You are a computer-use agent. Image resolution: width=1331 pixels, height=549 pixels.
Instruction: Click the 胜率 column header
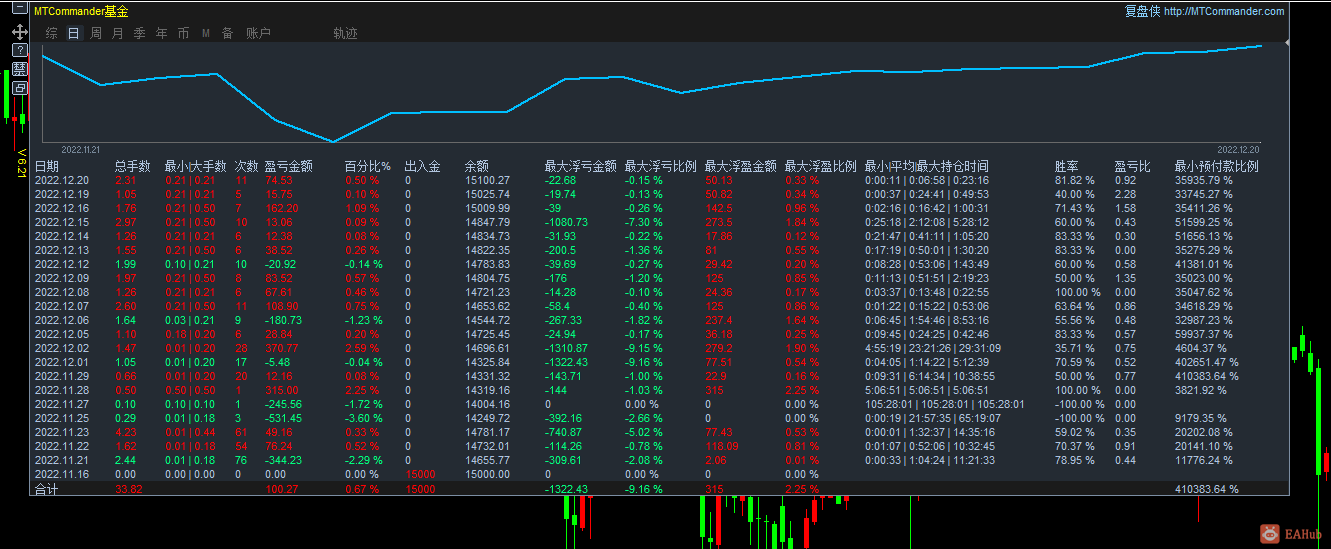1067,166
